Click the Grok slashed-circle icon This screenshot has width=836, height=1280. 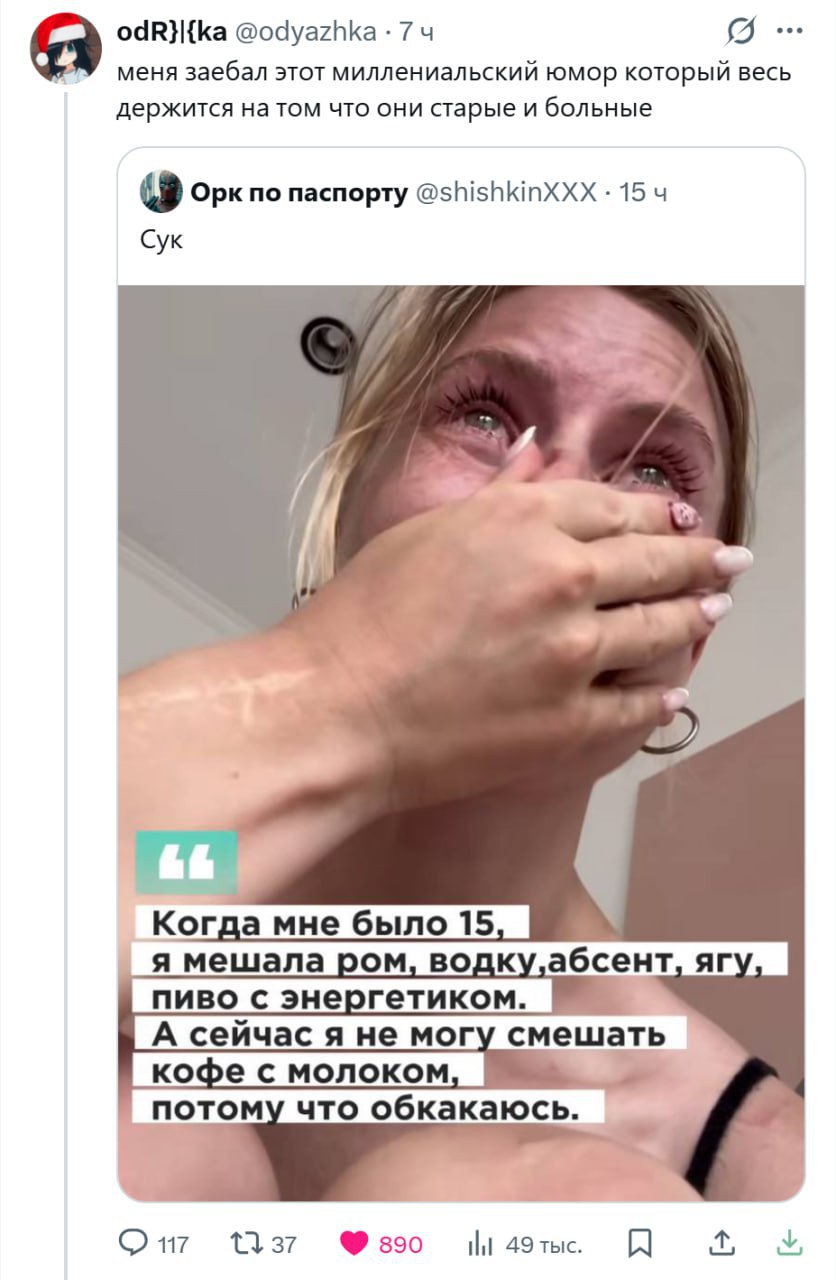(740, 33)
